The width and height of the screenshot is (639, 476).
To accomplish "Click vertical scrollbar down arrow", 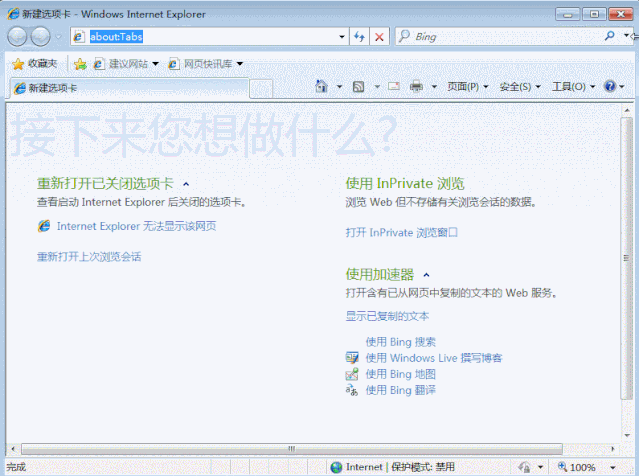I will pos(627,435).
